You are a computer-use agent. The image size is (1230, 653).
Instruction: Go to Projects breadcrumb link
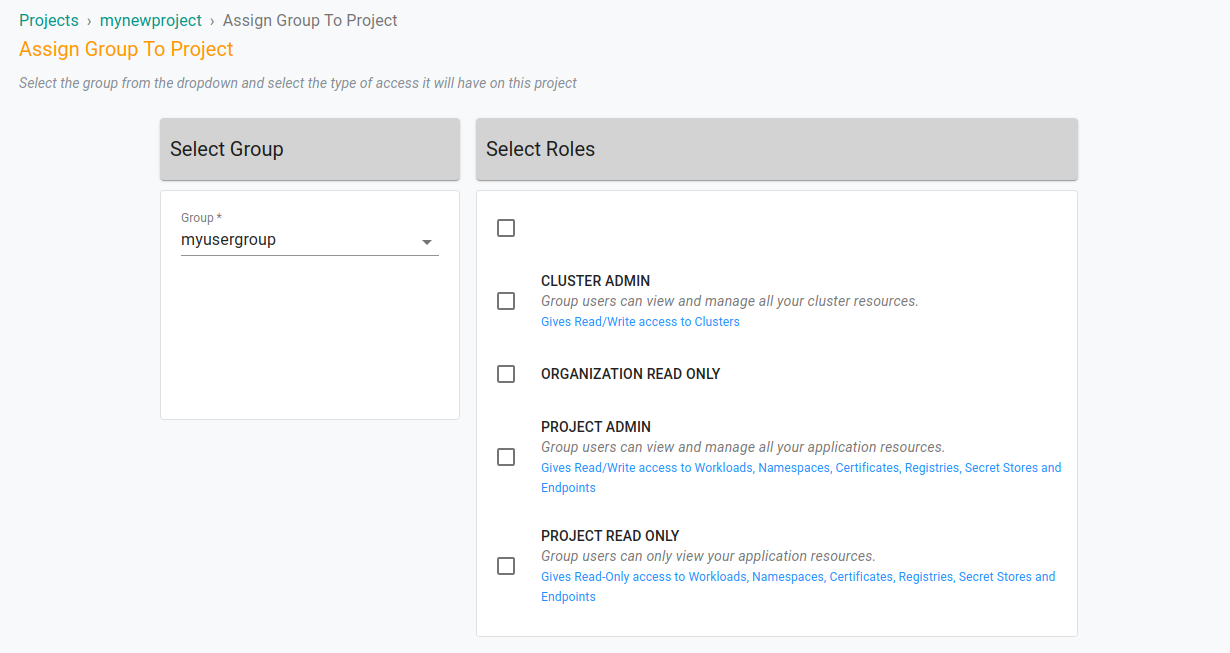49,20
